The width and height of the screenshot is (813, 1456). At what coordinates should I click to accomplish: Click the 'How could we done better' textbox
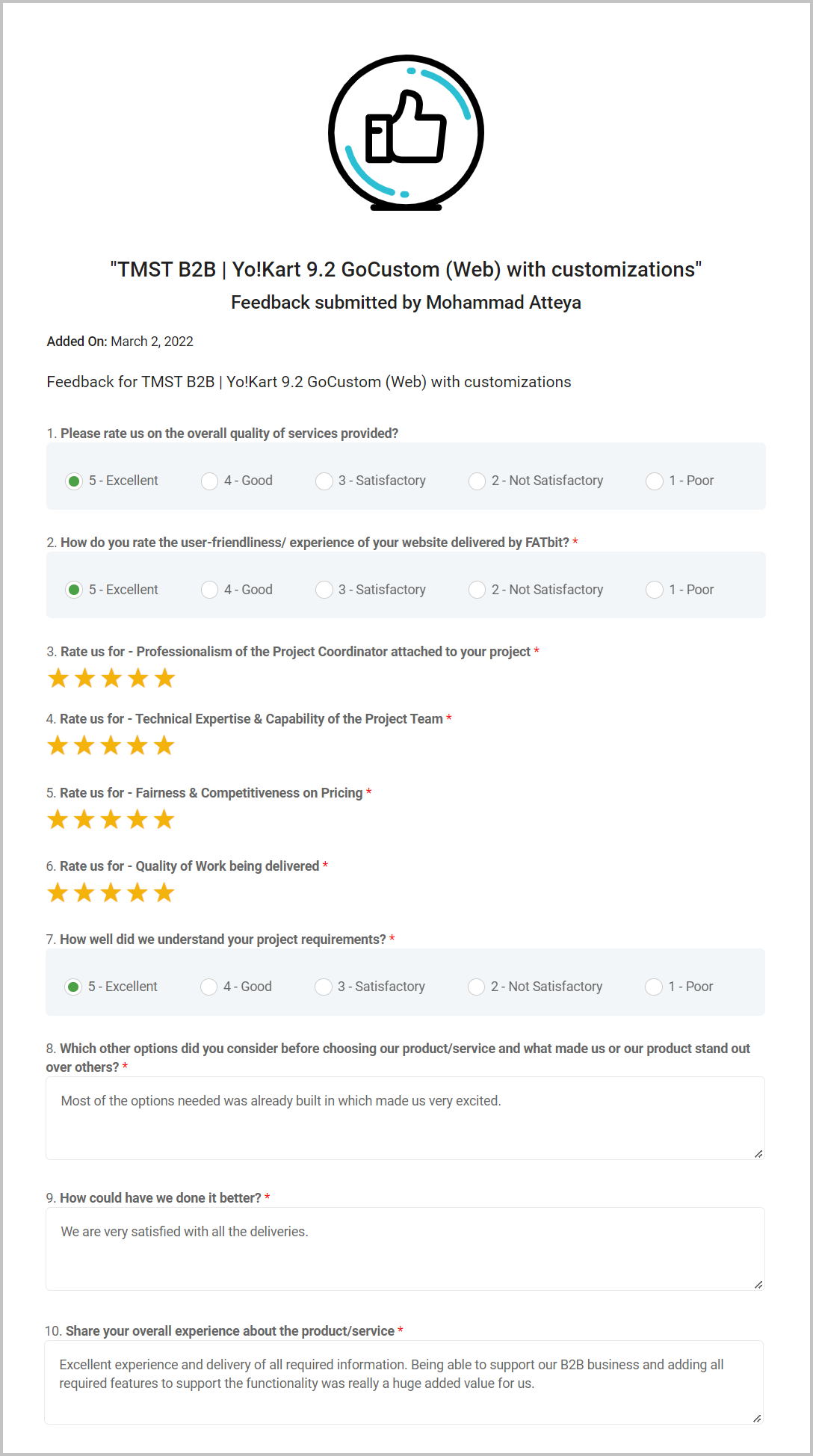coord(405,1249)
